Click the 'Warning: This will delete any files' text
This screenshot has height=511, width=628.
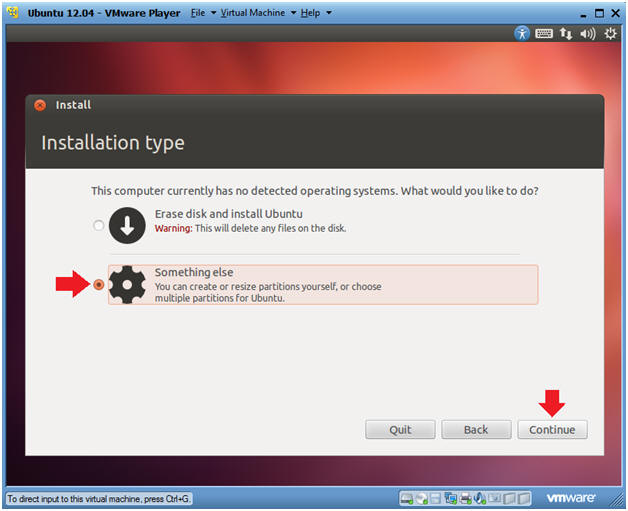(250, 228)
